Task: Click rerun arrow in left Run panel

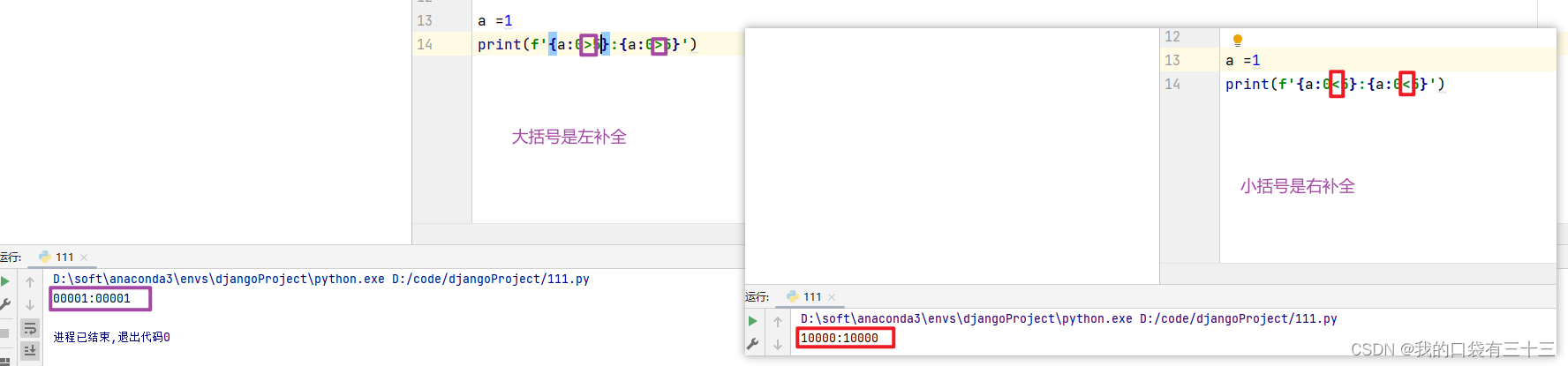Action: point(4,281)
